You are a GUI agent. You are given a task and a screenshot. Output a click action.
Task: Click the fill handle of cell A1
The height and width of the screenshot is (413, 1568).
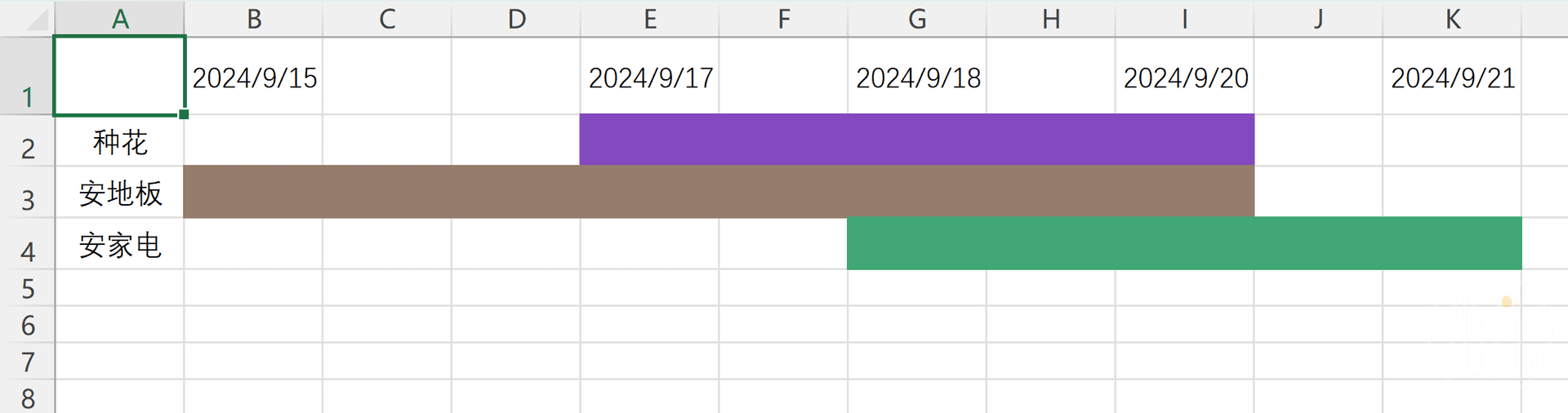(184, 114)
